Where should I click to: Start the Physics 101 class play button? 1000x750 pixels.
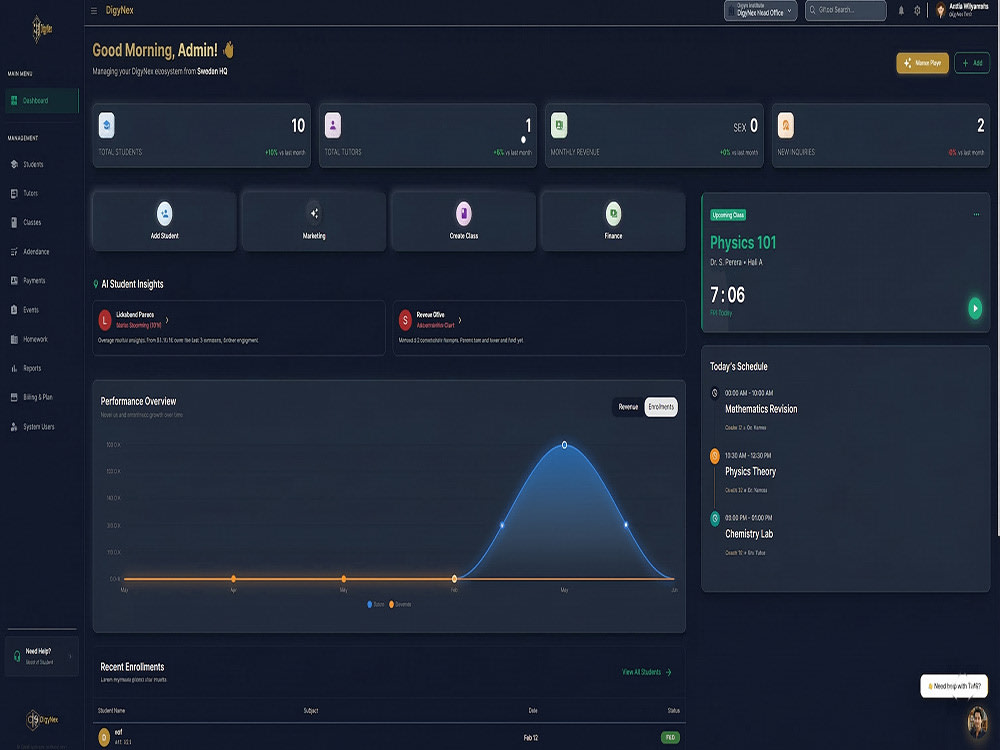[975, 309]
